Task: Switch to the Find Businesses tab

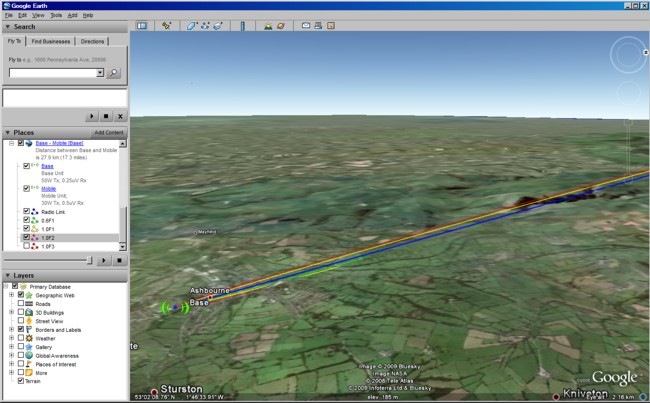Action: pos(51,41)
